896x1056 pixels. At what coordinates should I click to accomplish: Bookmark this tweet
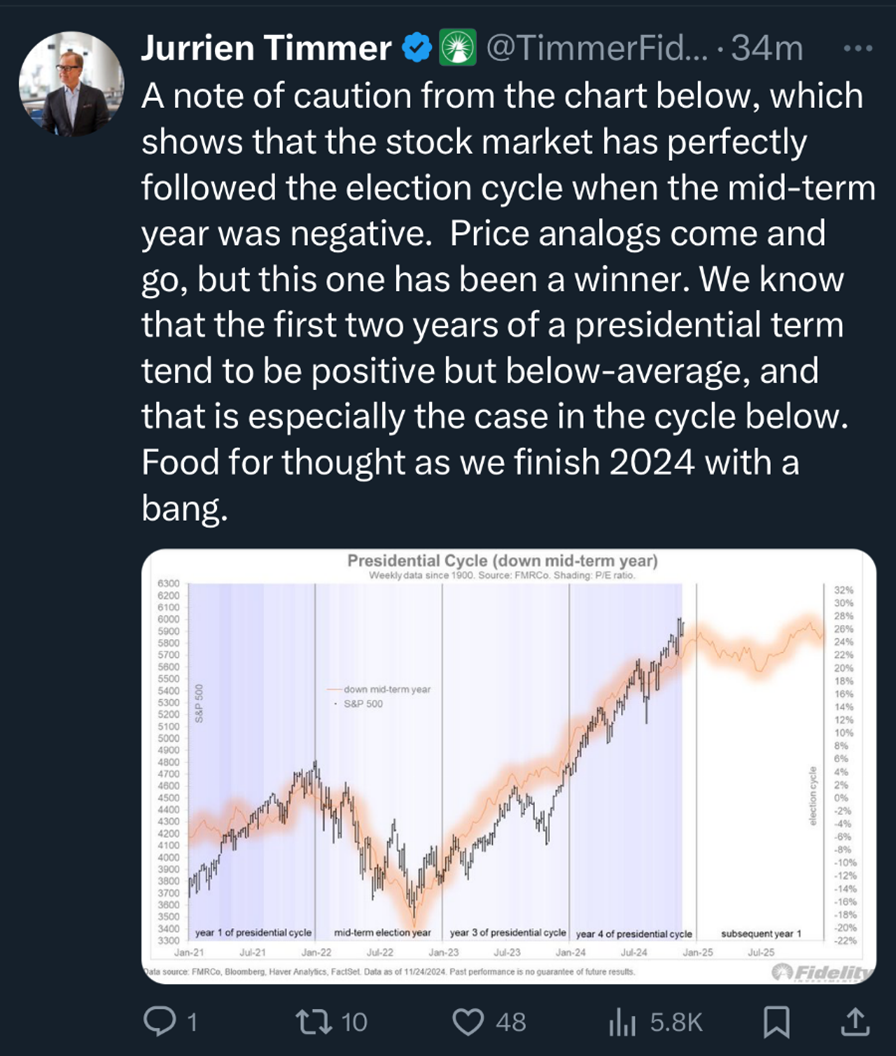[x=777, y=1020]
